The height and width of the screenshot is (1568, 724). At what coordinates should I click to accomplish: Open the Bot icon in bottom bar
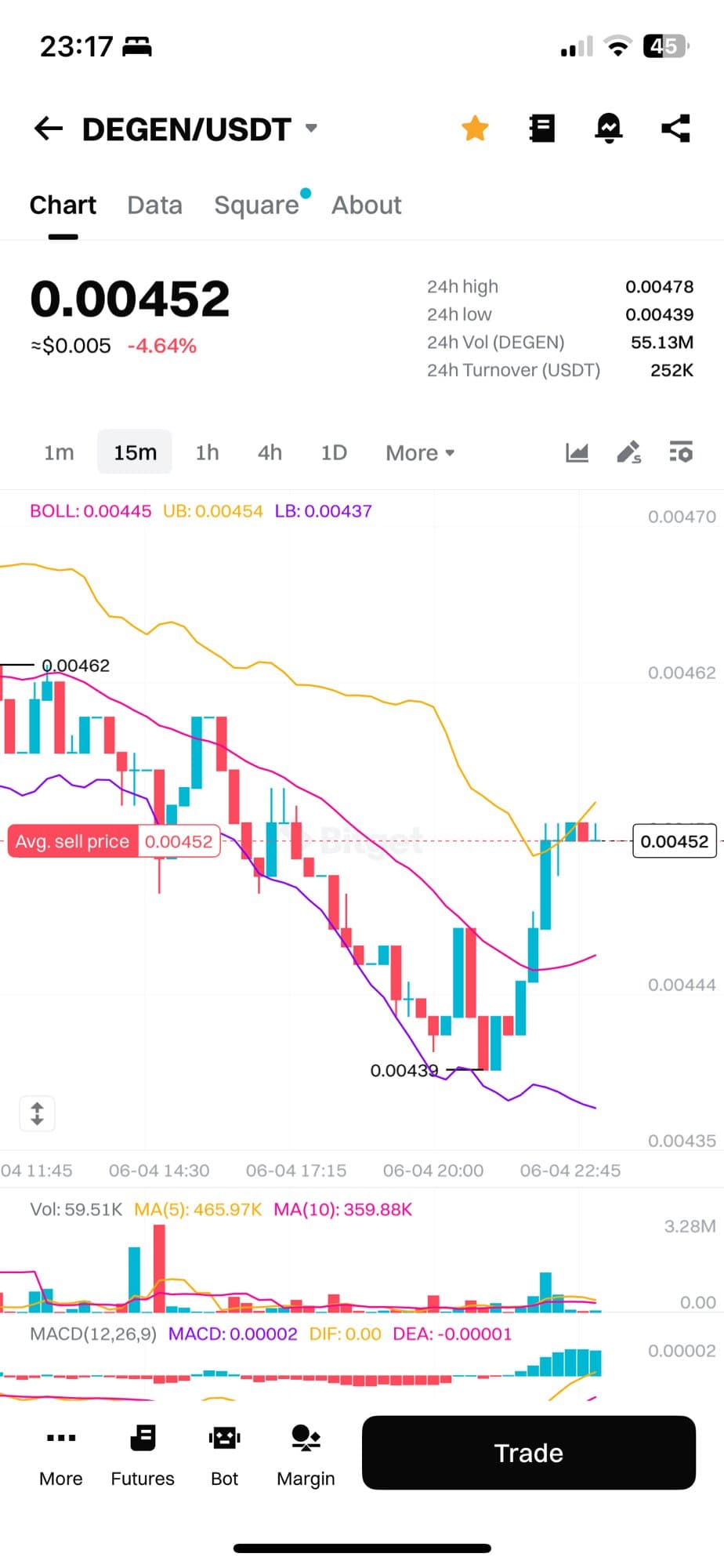(x=224, y=1455)
